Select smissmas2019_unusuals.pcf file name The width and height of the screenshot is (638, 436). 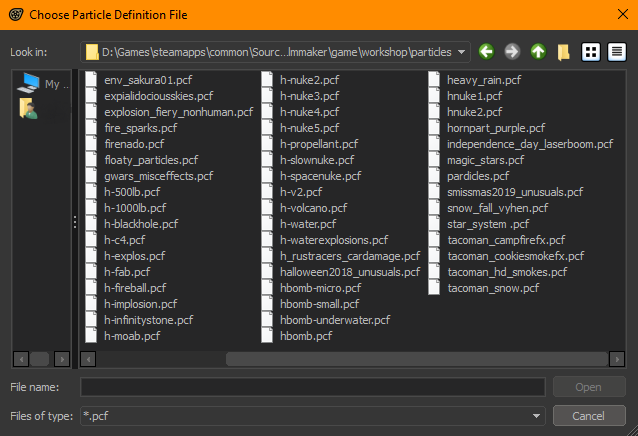tap(515, 192)
